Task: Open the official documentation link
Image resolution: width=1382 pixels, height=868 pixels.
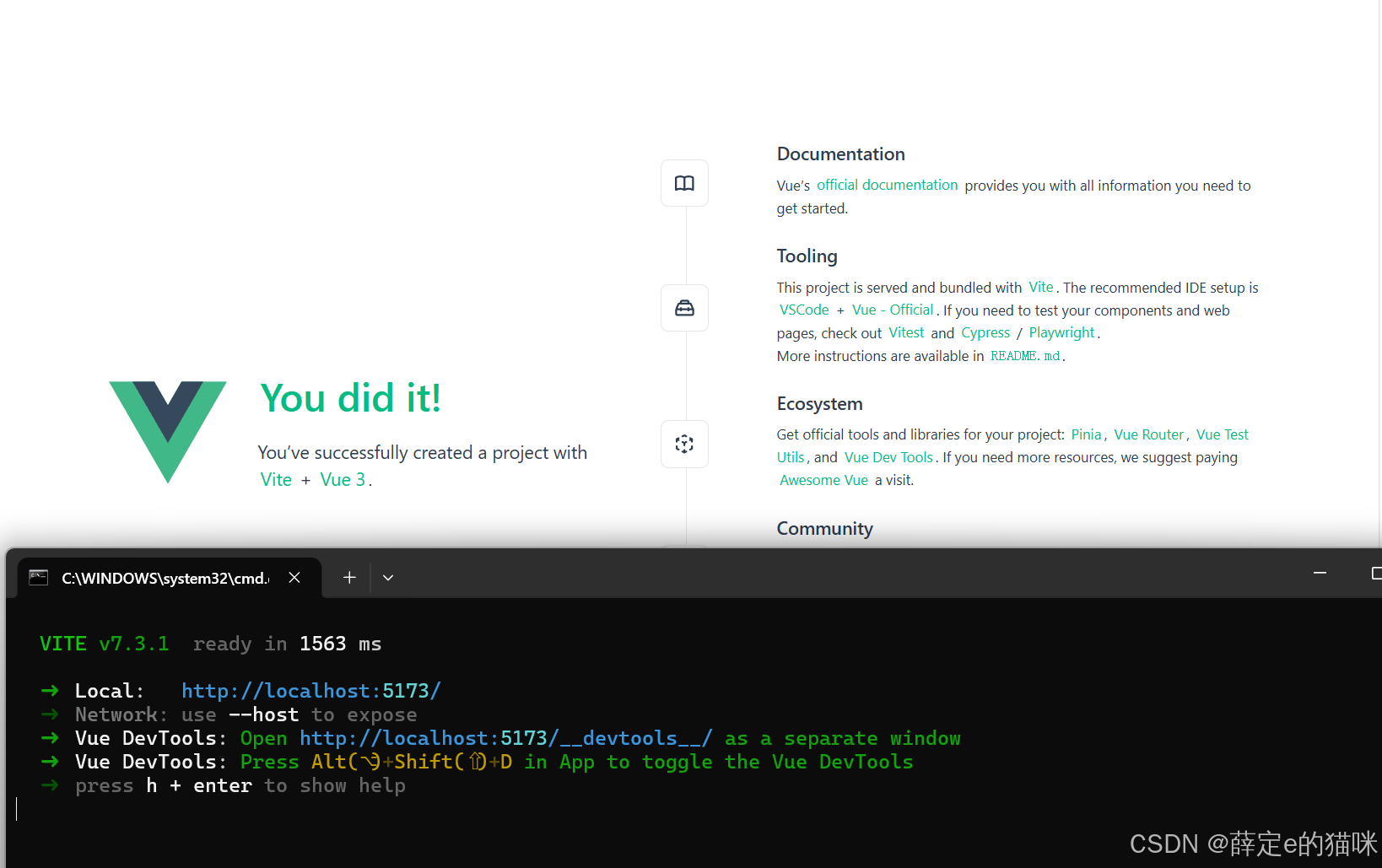Action: [887, 185]
